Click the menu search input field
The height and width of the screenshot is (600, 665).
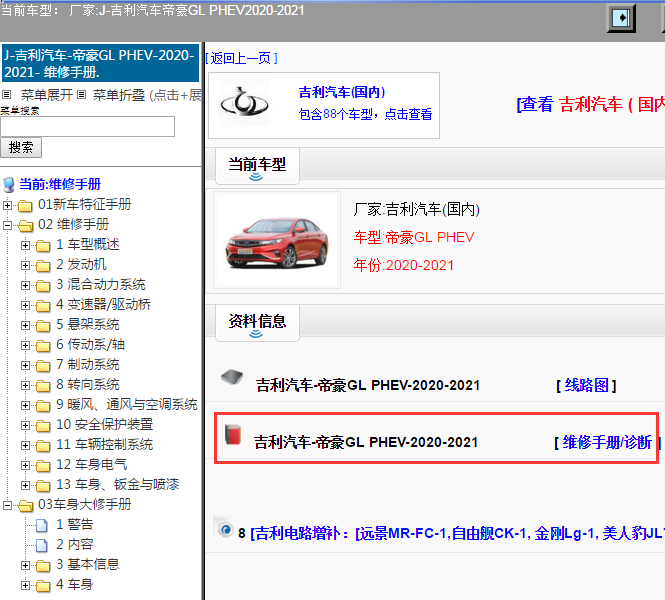[87, 126]
